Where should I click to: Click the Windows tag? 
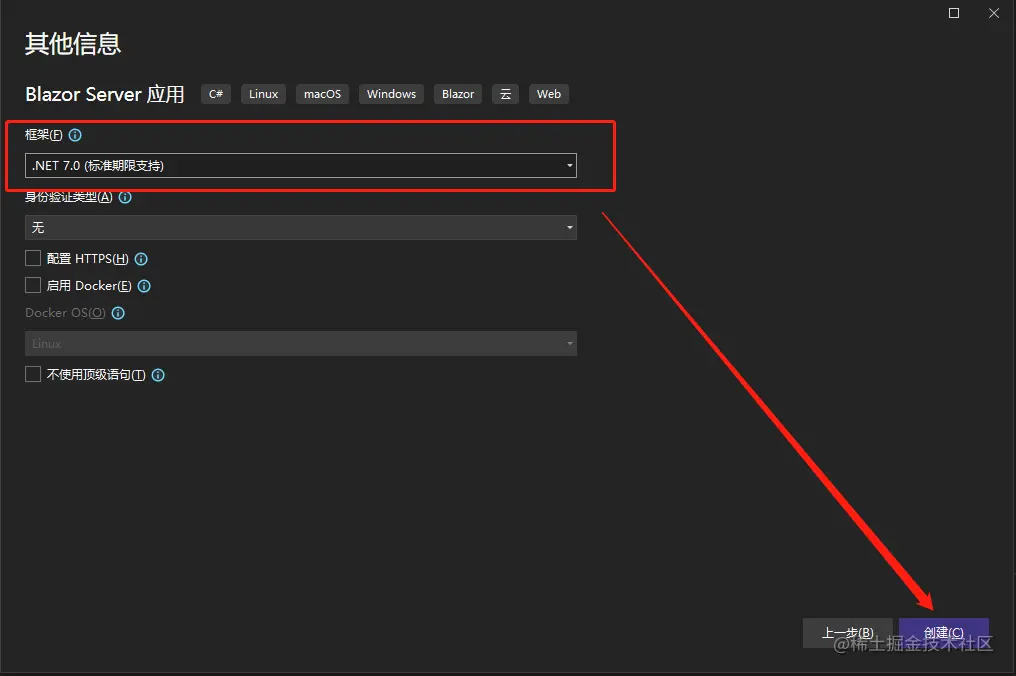click(391, 94)
